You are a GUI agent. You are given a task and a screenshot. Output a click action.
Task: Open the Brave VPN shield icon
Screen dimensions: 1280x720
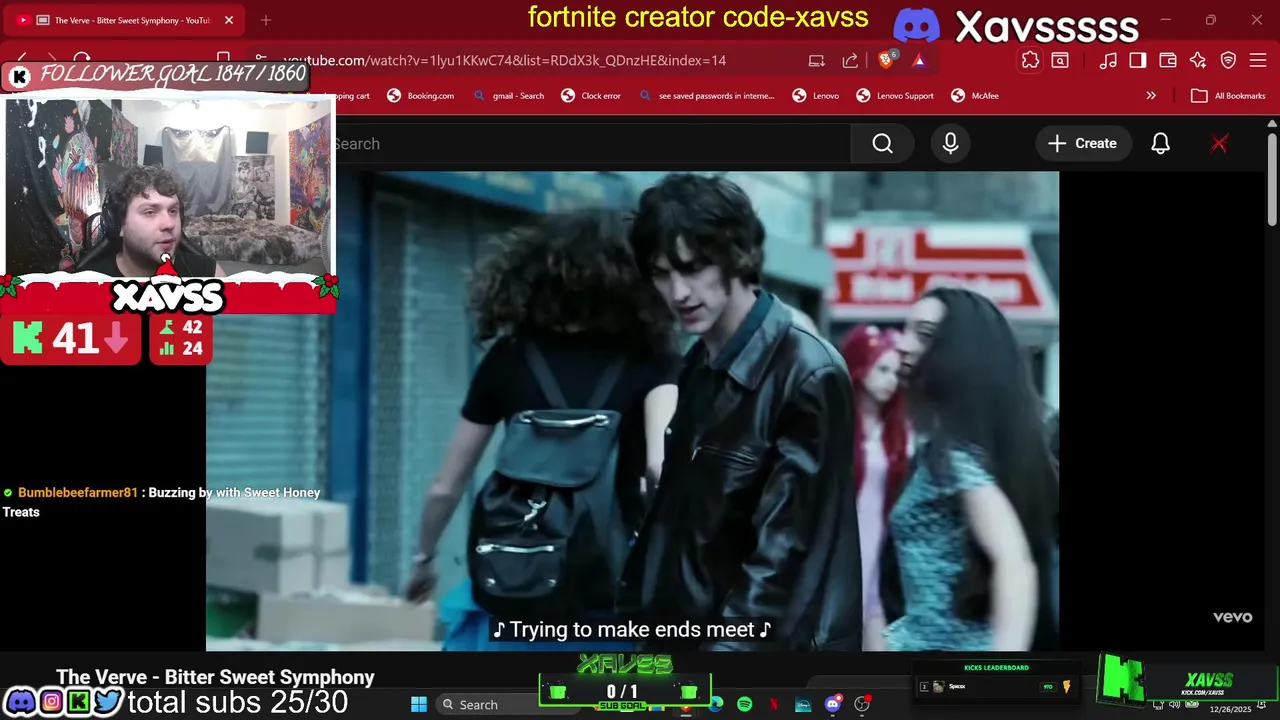pyautogui.click(x=1228, y=60)
